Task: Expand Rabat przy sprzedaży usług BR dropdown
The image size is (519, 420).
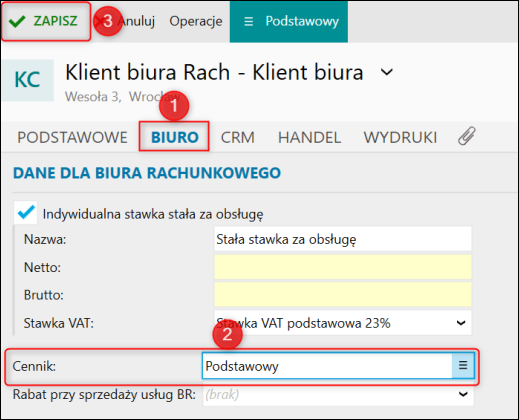Action: click(x=338, y=394)
